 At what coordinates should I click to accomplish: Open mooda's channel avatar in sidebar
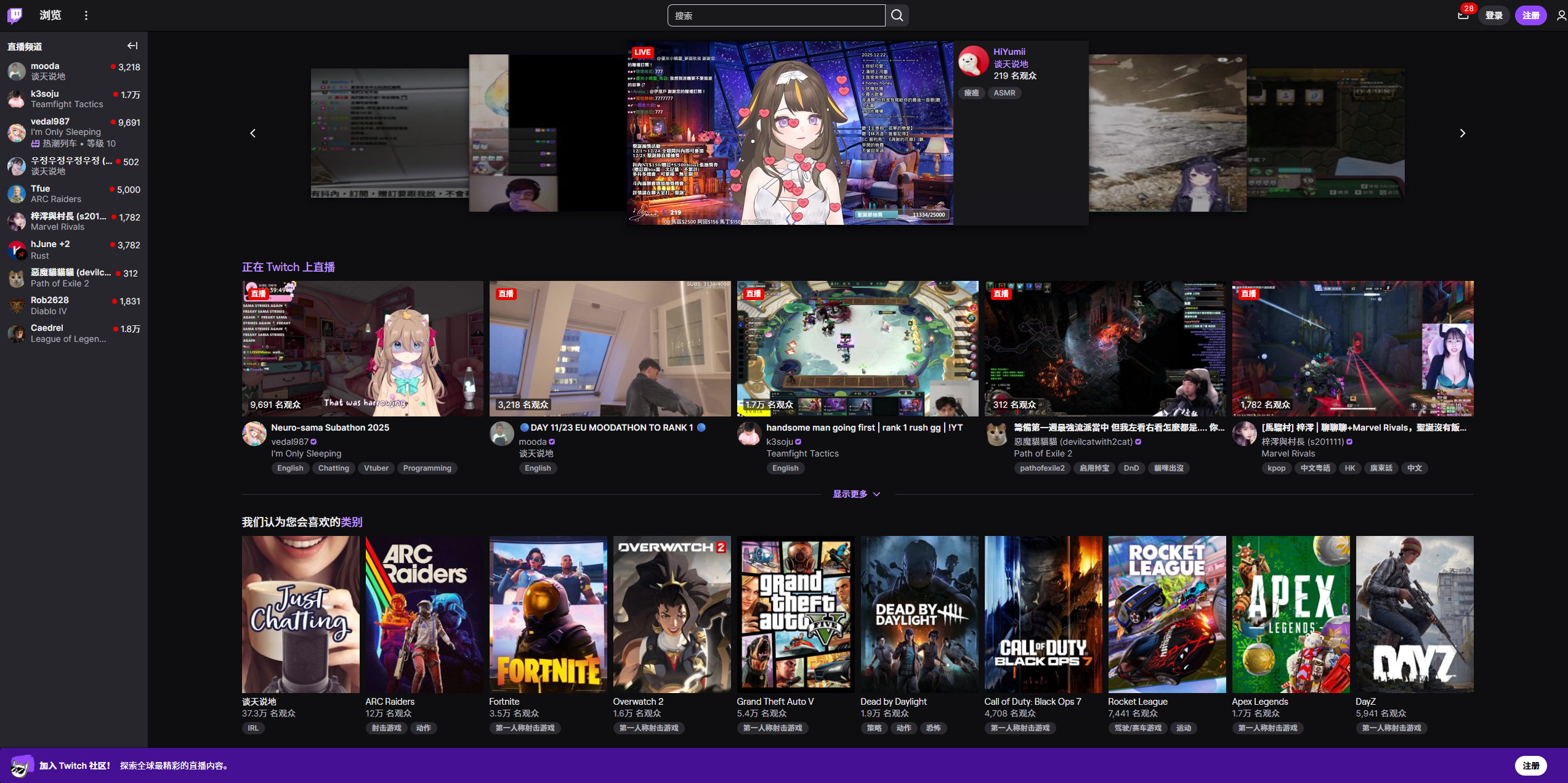pos(16,71)
